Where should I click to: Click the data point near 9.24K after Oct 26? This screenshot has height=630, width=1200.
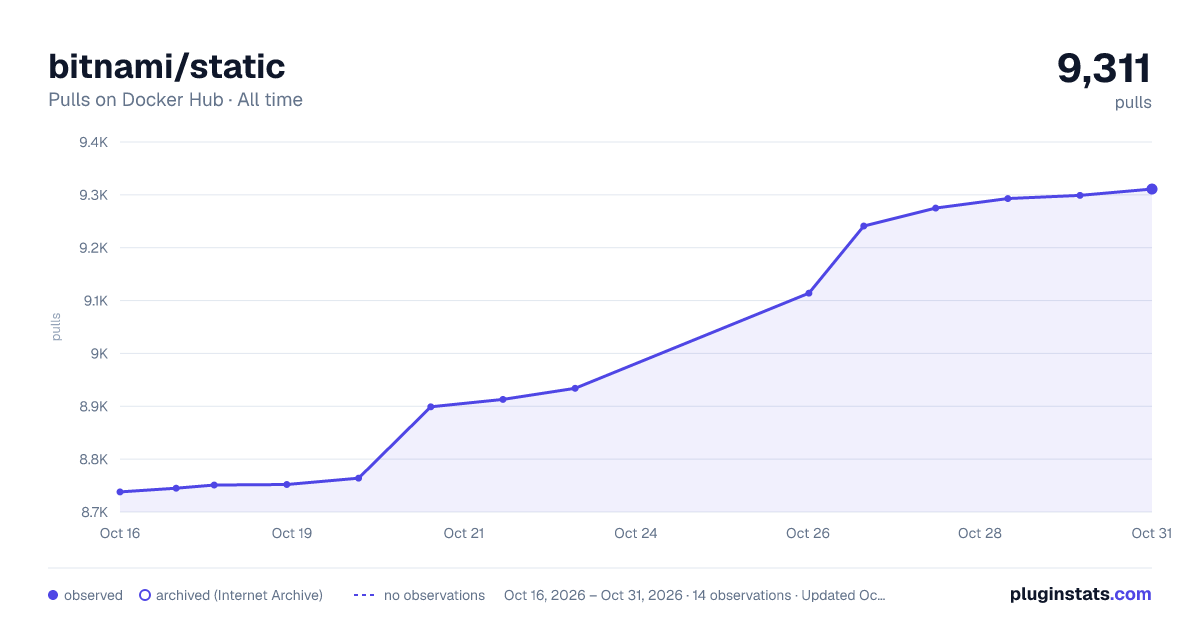(x=864, y=226)
